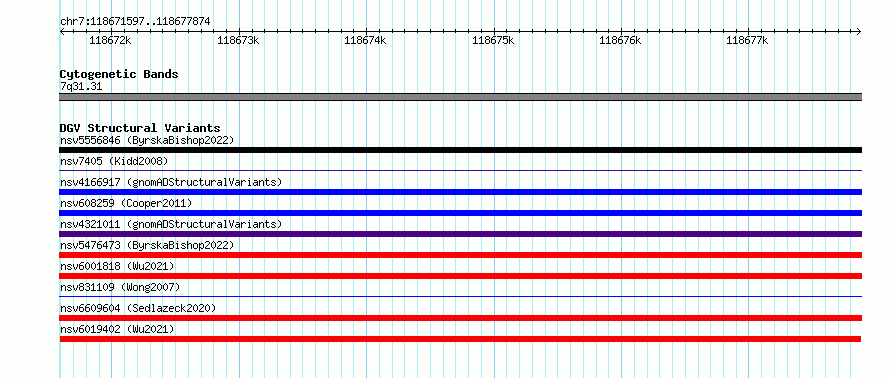Viewport: 890px width, 378px height.
Task: Open variant nsv4321011 (gnomADStructuralVariants) label
Action: [171, 224]
